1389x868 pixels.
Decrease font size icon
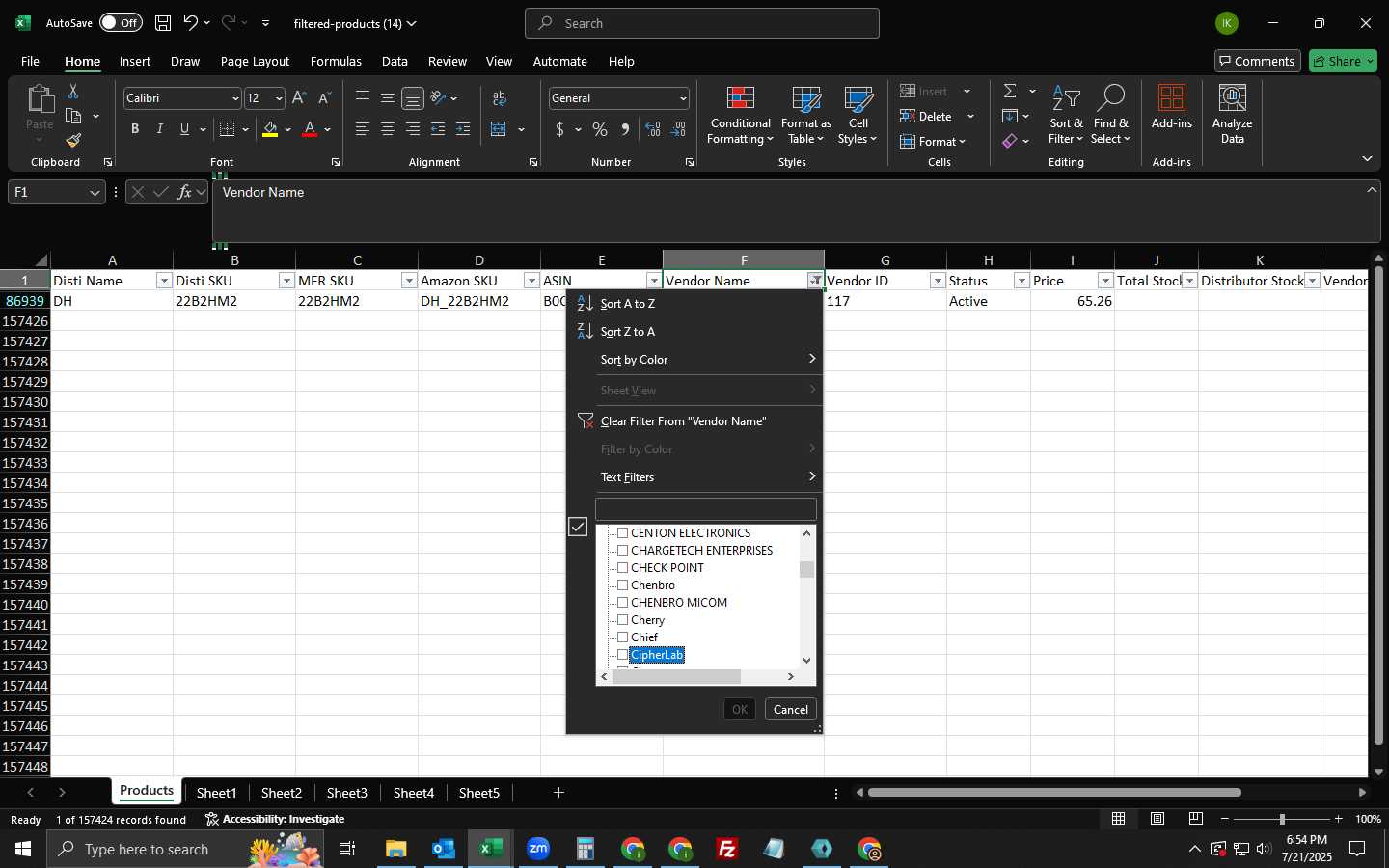[x=324, y=98]
